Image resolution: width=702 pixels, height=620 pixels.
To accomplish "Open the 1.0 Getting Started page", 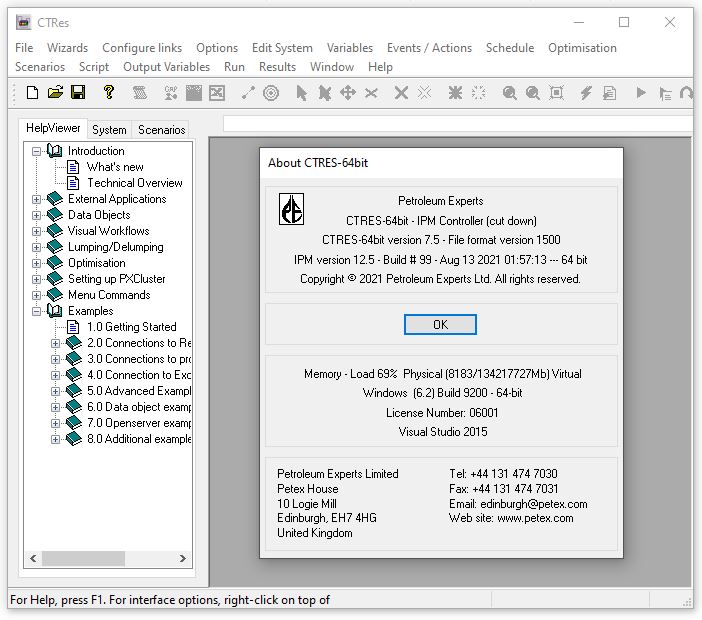I will point(131,327).
